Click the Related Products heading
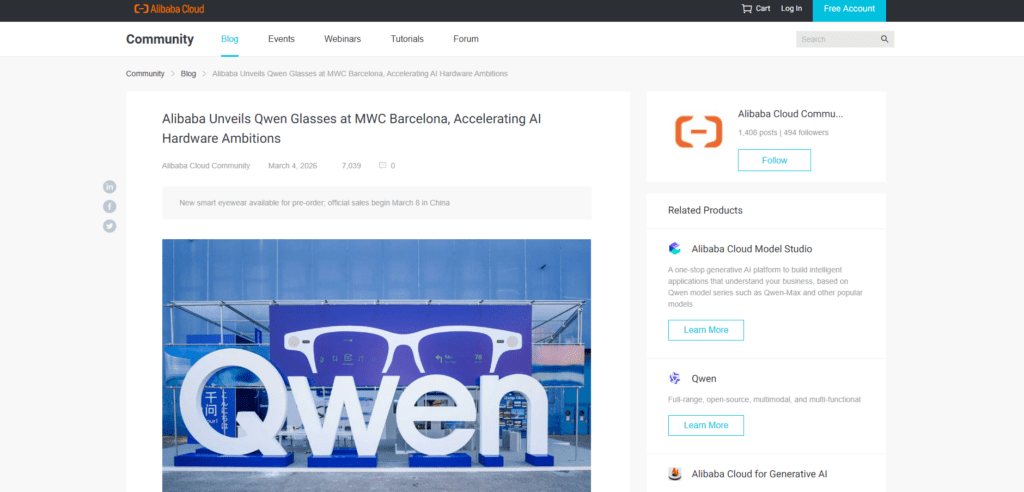This screenshot has width=1024, height=492. pos(705,210)
